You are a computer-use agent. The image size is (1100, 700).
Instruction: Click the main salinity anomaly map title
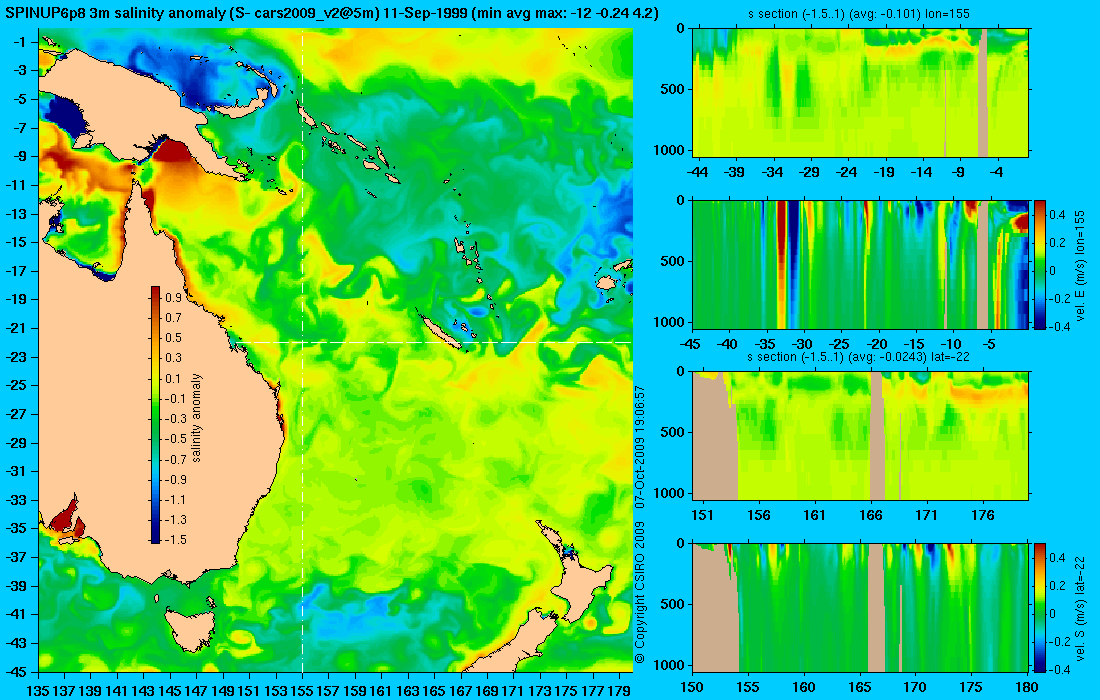pos(334,13)
